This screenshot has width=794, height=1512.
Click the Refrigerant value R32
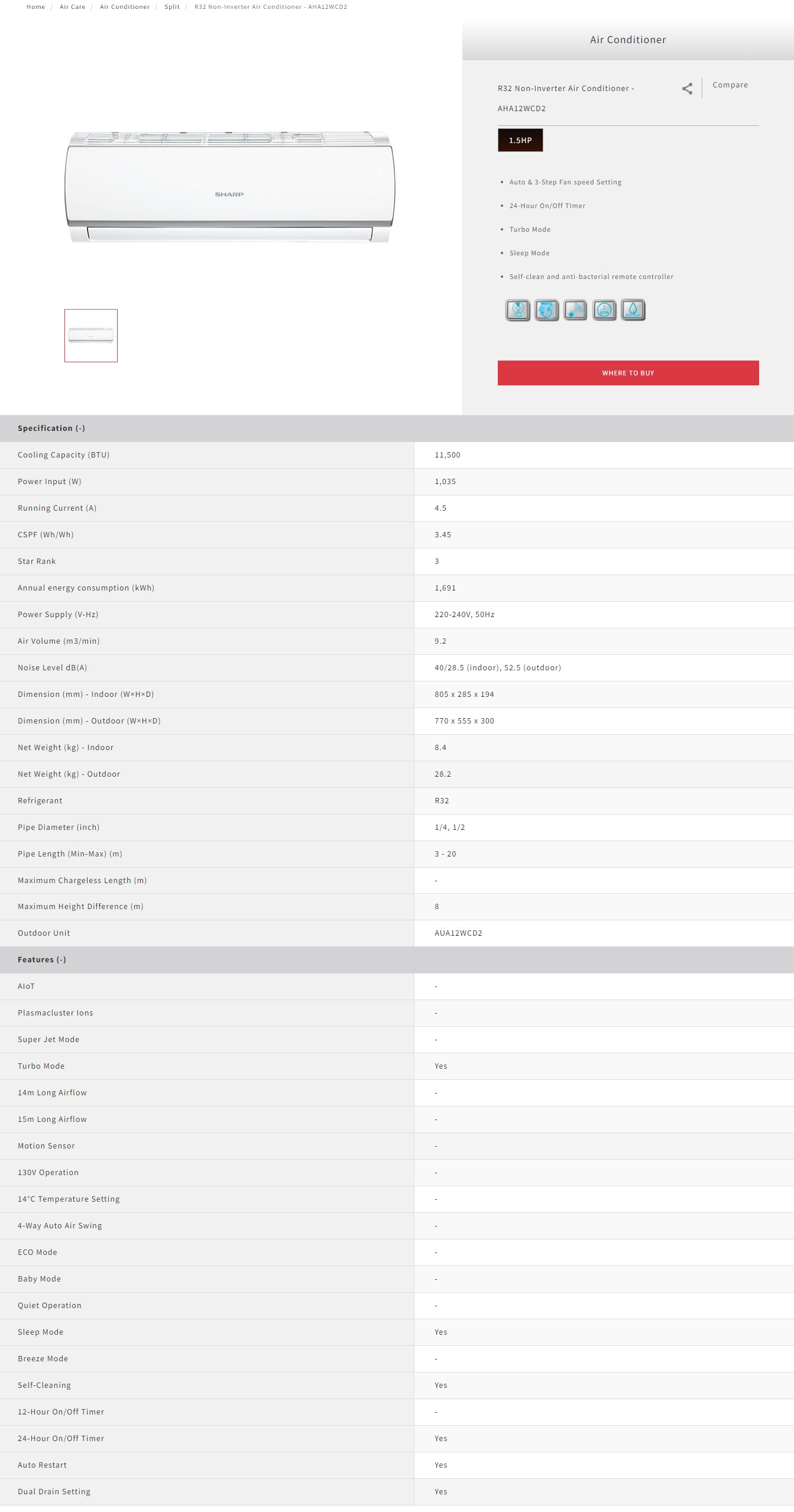442,801
